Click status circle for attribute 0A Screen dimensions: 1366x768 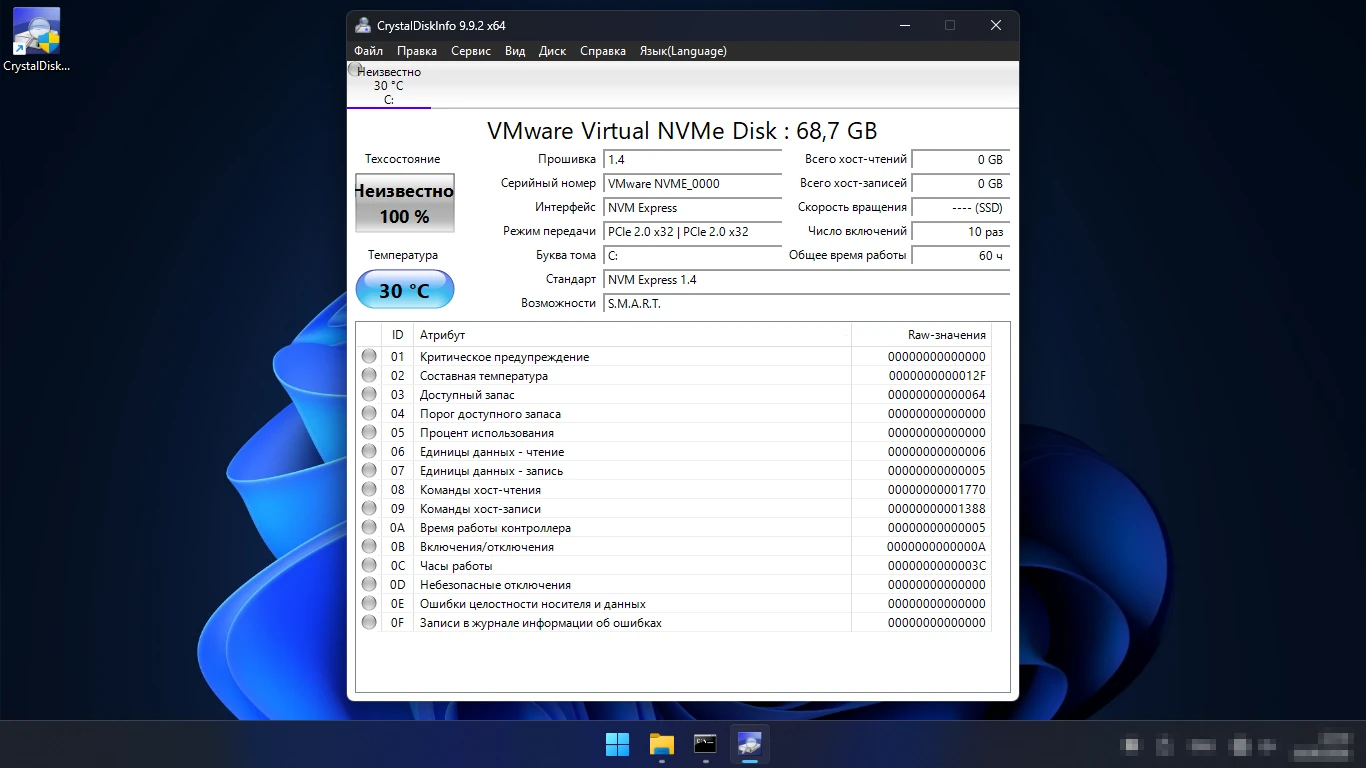[x=369, y=528]
